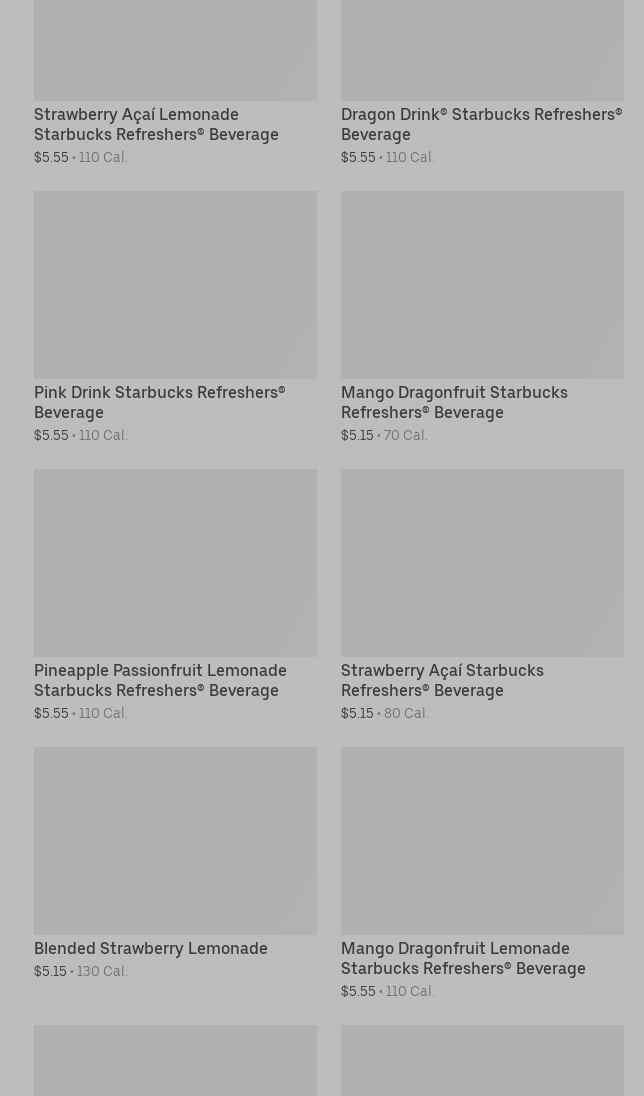This screenshot has width=644, height=1096.
Task: Open the Mango Dragonfruit Refreshers product image
Action: pos(482,285)
